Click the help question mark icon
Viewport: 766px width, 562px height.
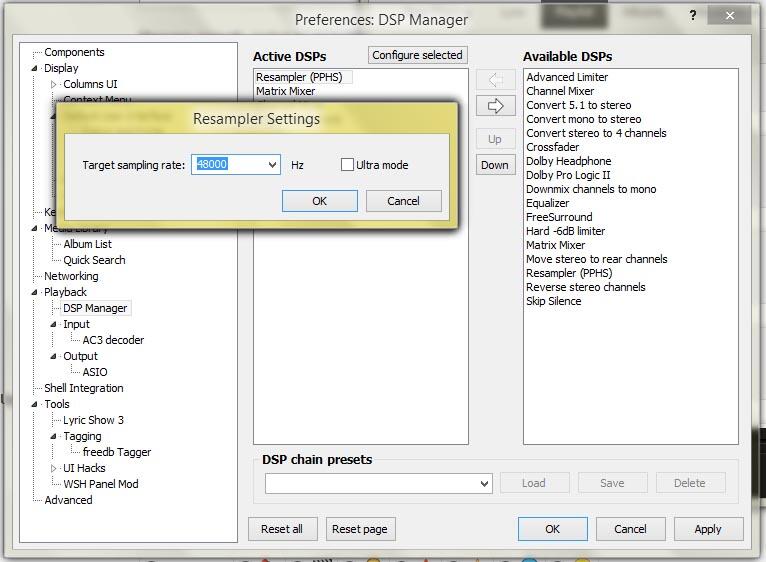[694, 16]
